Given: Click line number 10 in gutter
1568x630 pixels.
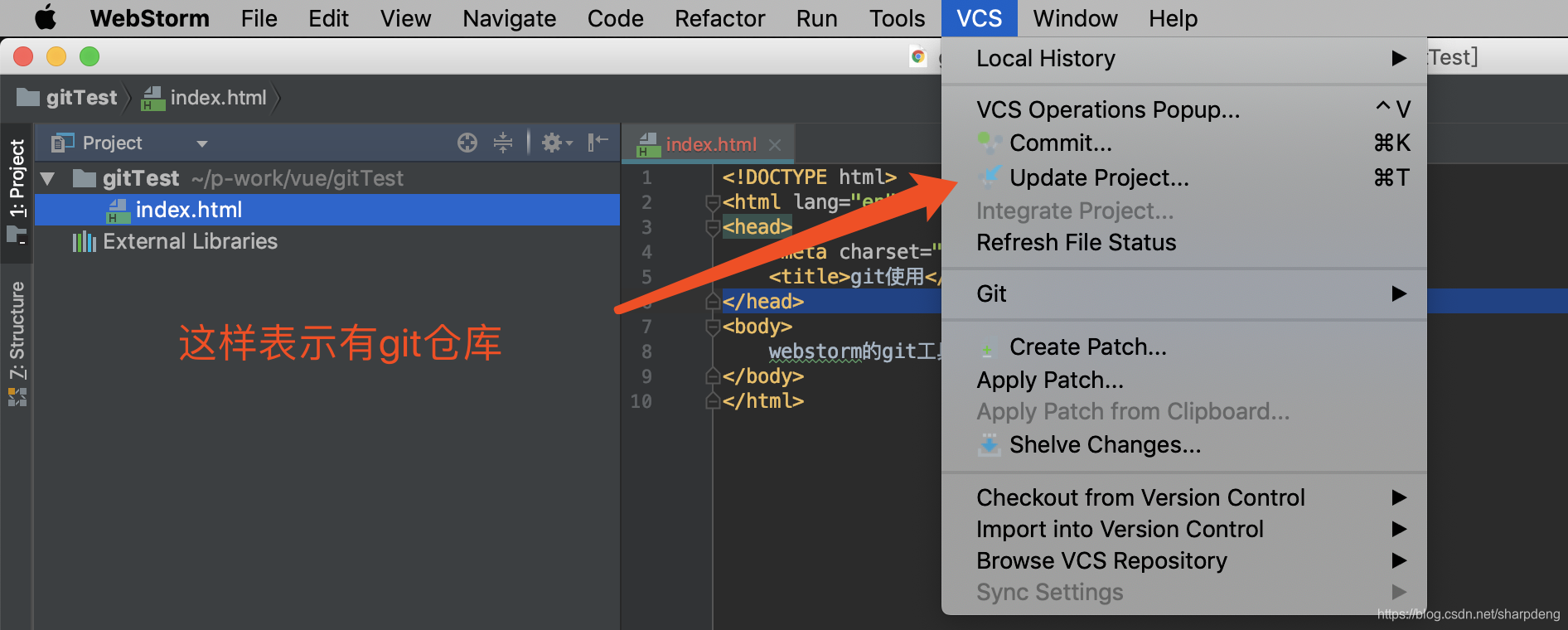Looking at the screenshot, I should [641, 401].
